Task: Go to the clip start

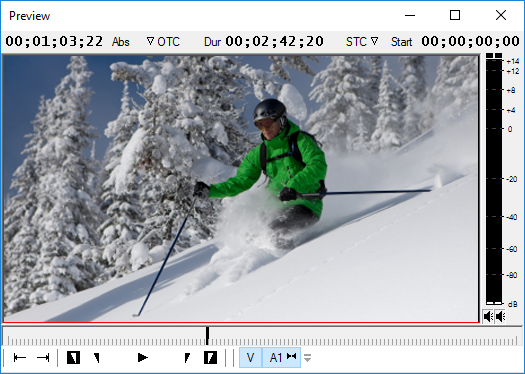Action: [x=20, y=358]
